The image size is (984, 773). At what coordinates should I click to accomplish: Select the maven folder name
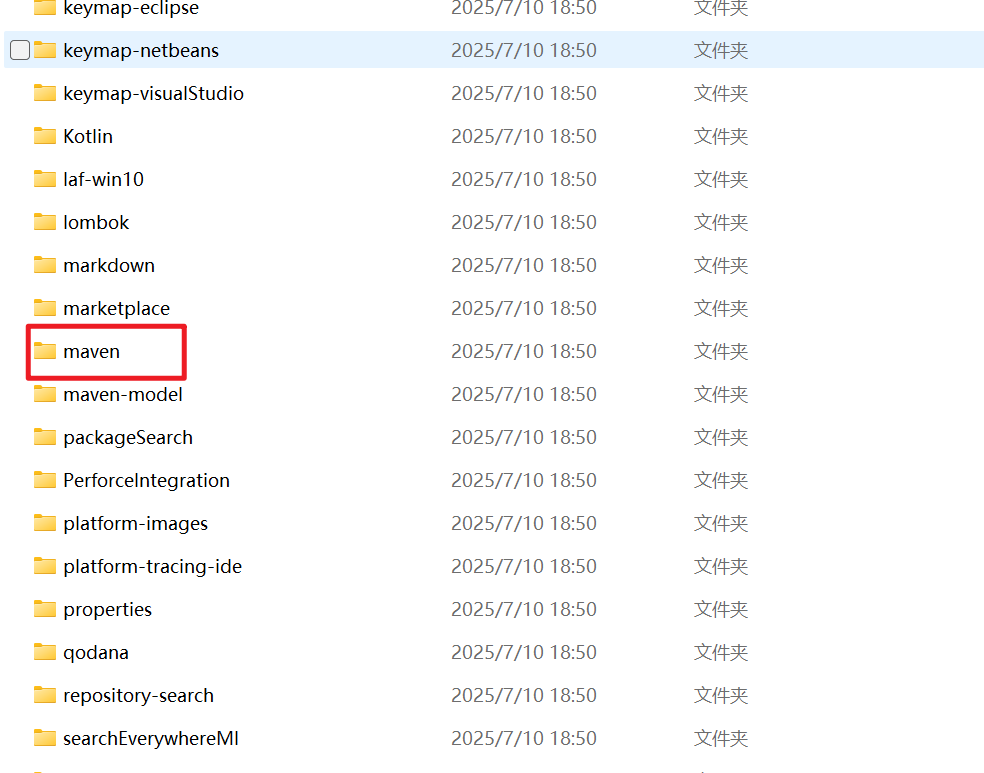click(92, 351)
